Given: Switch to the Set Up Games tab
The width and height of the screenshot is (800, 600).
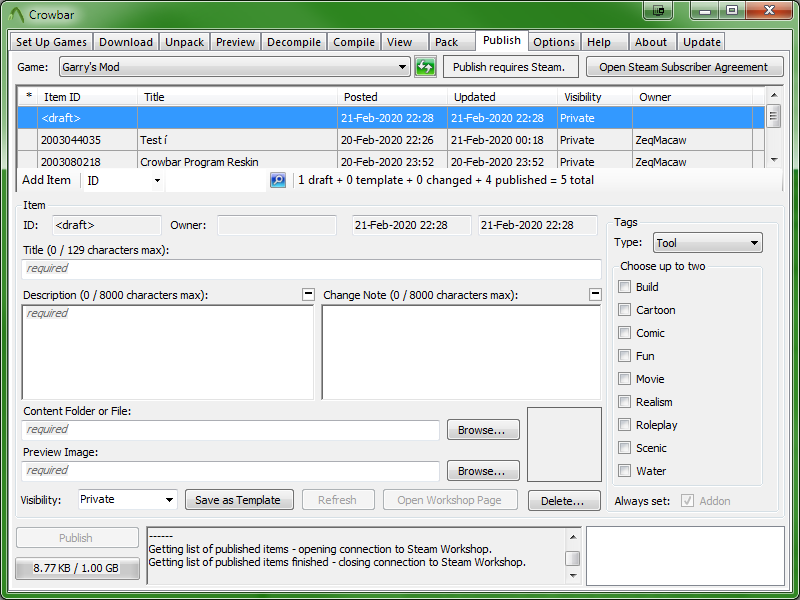Looking at the screenshot, I should (x=51, y=42).
